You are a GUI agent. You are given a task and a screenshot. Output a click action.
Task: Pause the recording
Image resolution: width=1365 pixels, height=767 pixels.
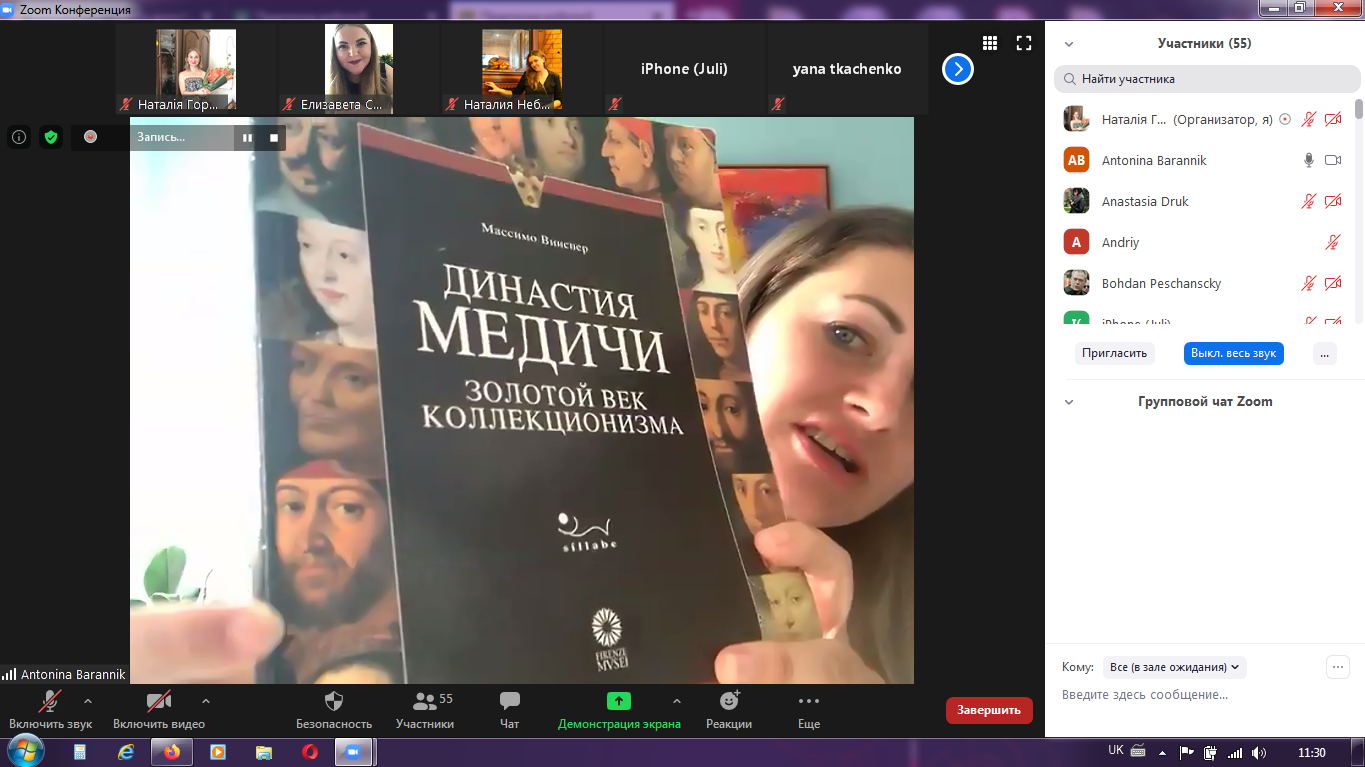[x=247, y=138]
